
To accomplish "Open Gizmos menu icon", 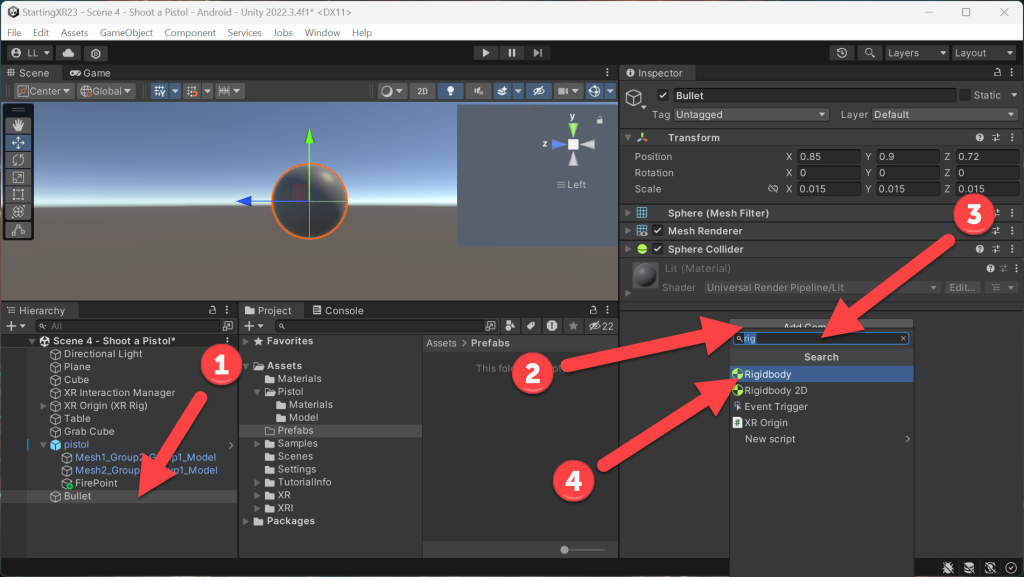I will tap(594, 91).
